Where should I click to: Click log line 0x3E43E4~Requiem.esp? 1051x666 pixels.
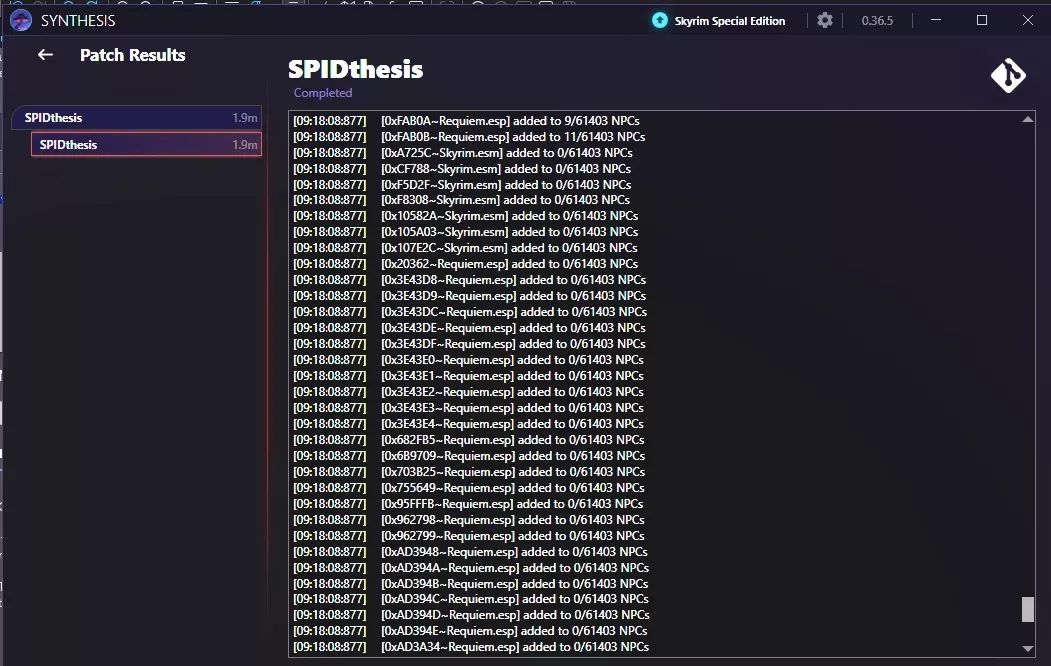click(x=469, y=423)
